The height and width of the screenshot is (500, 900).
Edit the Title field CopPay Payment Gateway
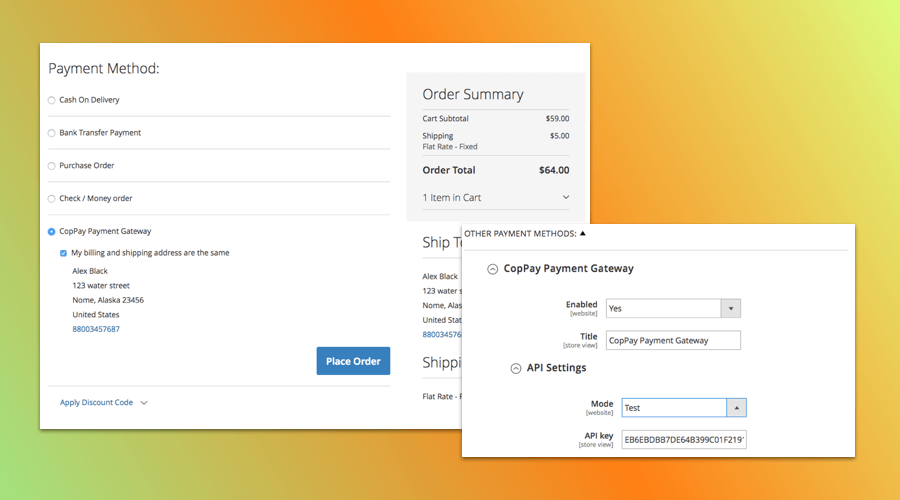tap(673, 340)
